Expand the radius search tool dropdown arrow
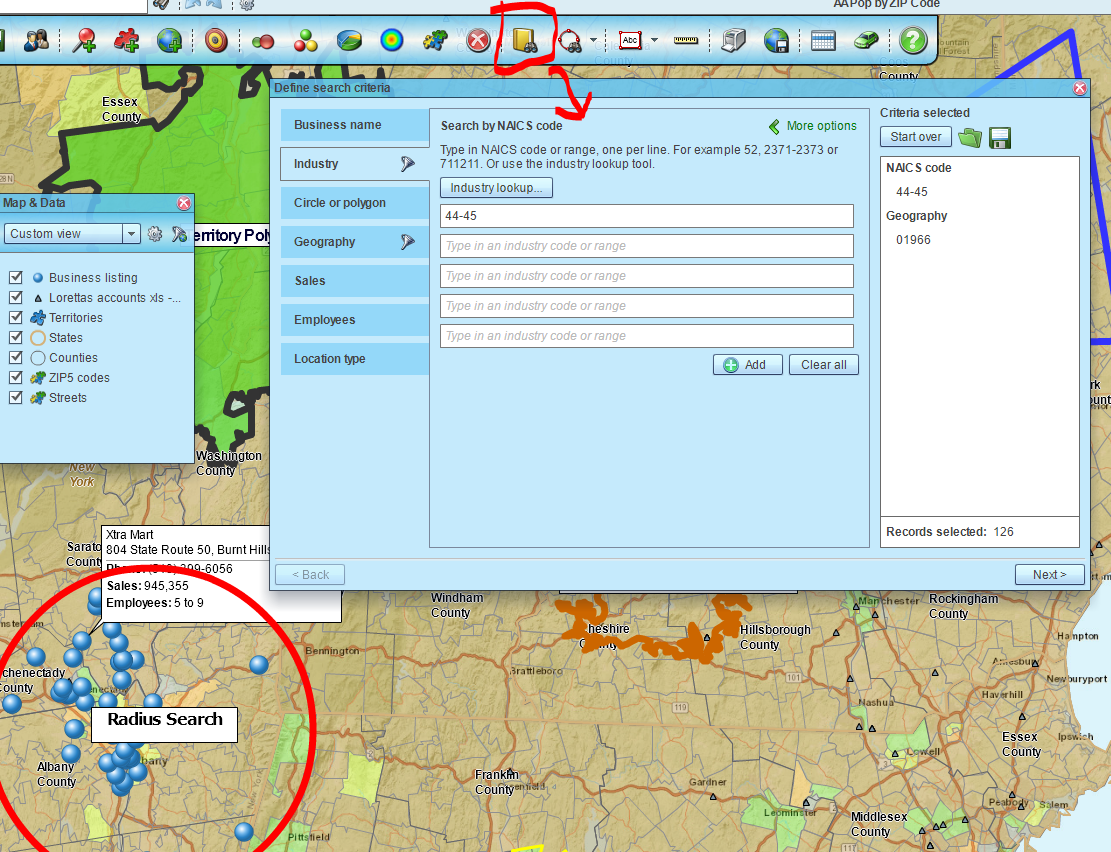 point(593,40)
